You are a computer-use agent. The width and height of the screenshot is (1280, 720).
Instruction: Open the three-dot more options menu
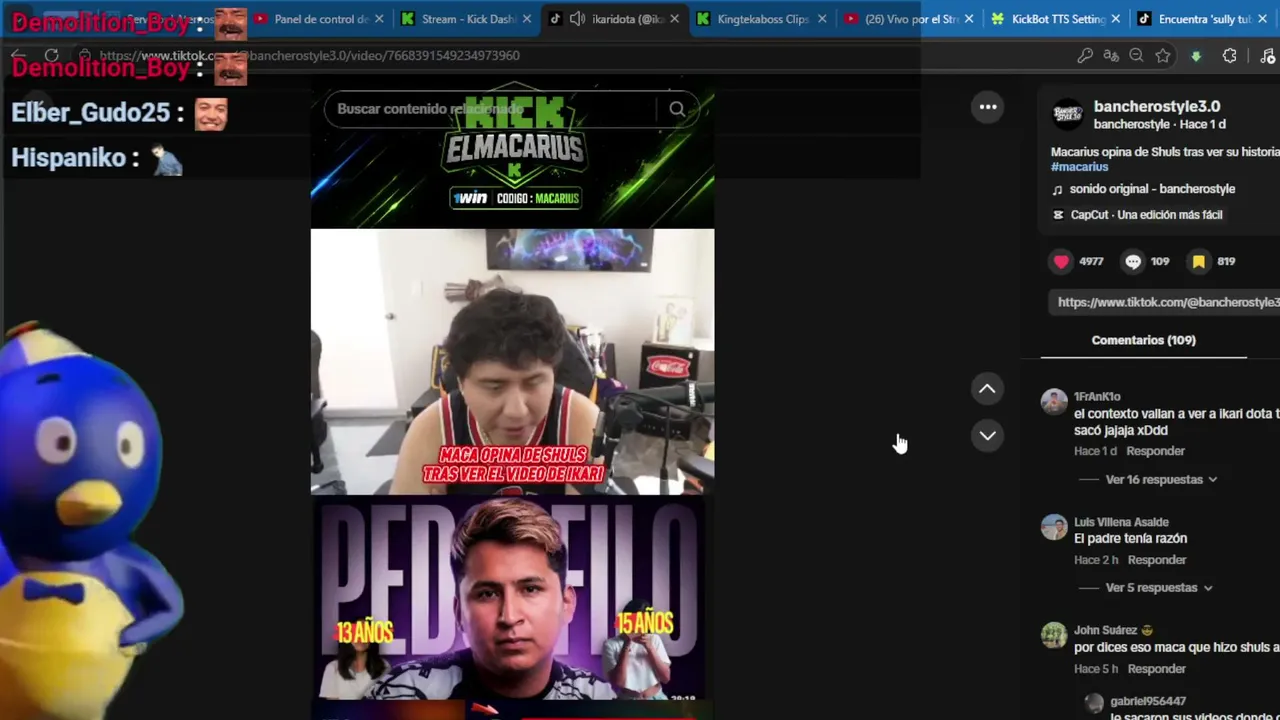988,107
